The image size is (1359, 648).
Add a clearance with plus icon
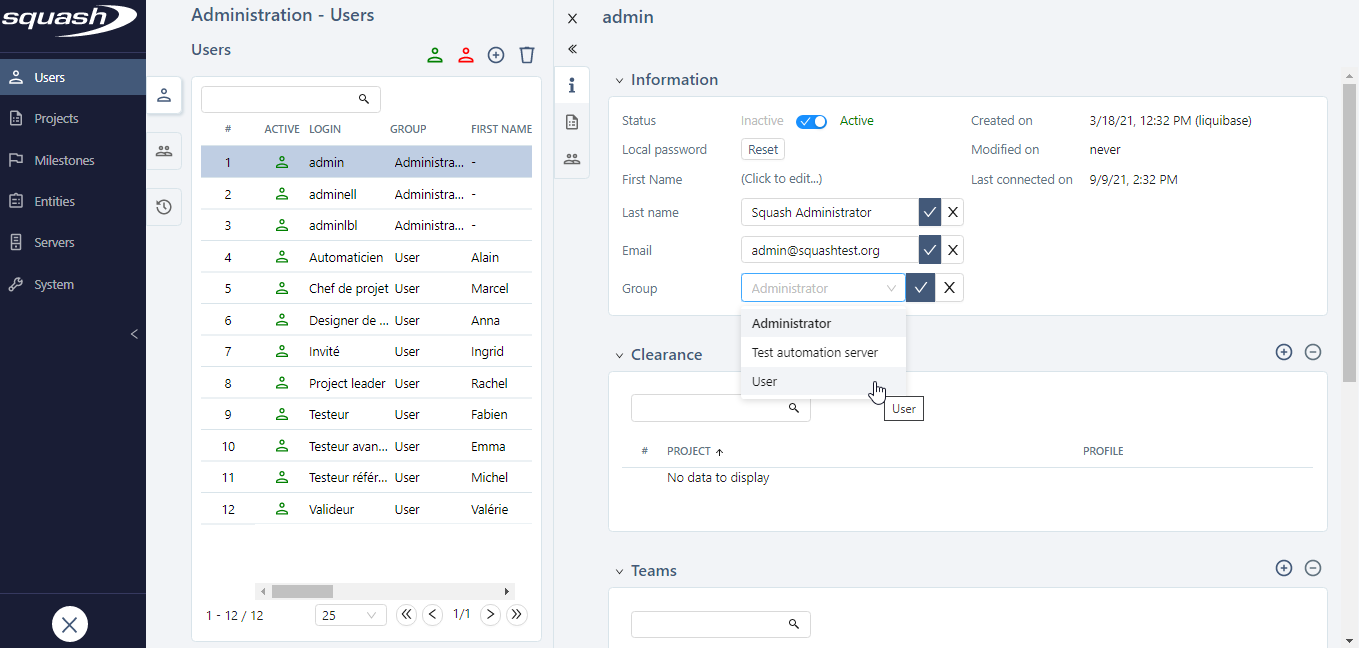(1284, 352)
